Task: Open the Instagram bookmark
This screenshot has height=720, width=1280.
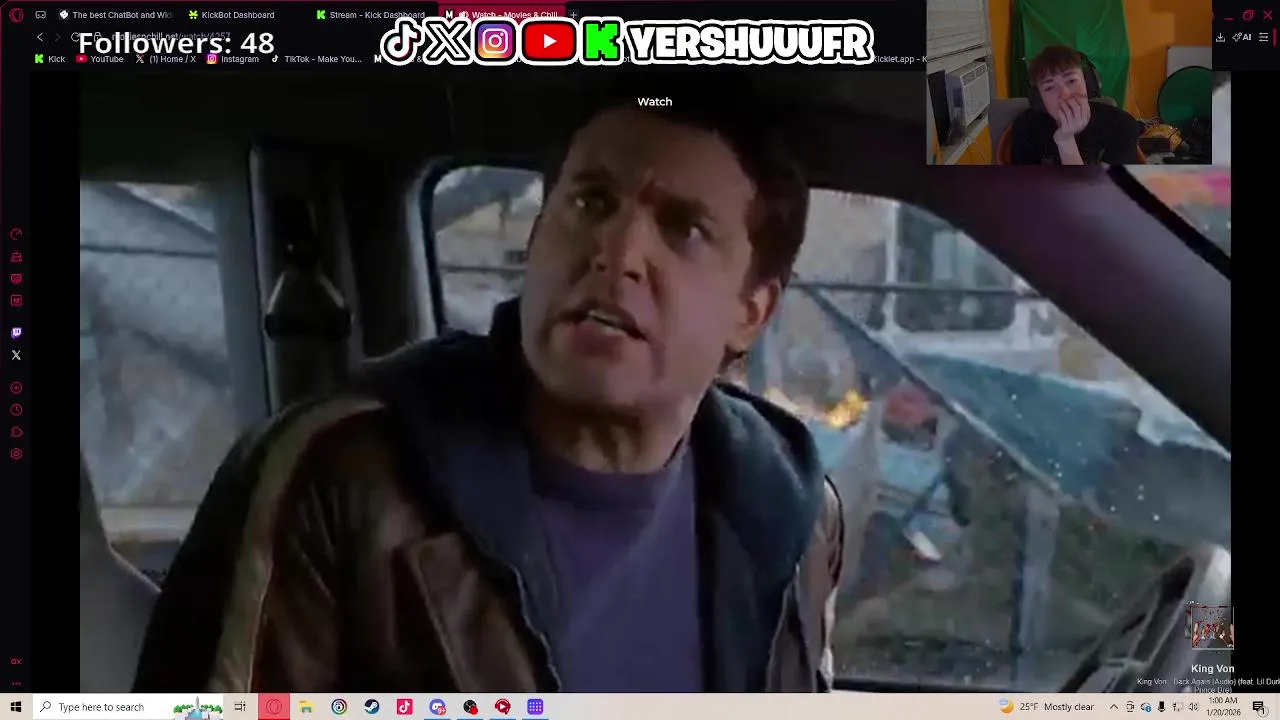Action: coord(232,59)
